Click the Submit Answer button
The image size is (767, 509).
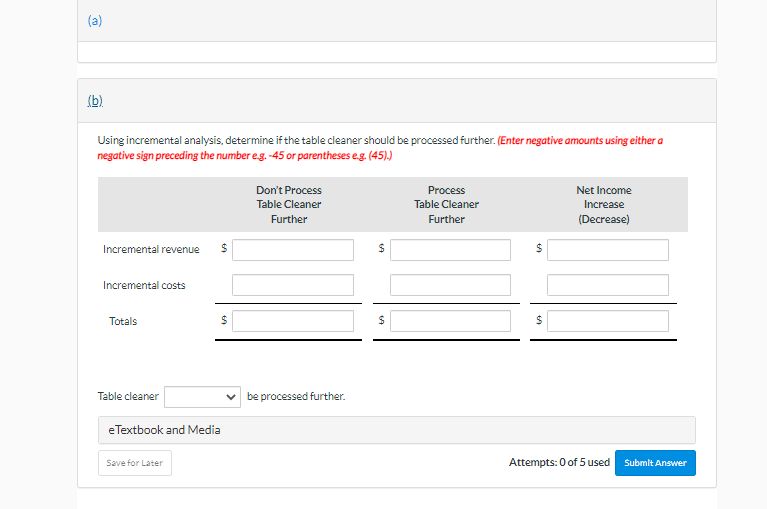click(x=655, y=463)
